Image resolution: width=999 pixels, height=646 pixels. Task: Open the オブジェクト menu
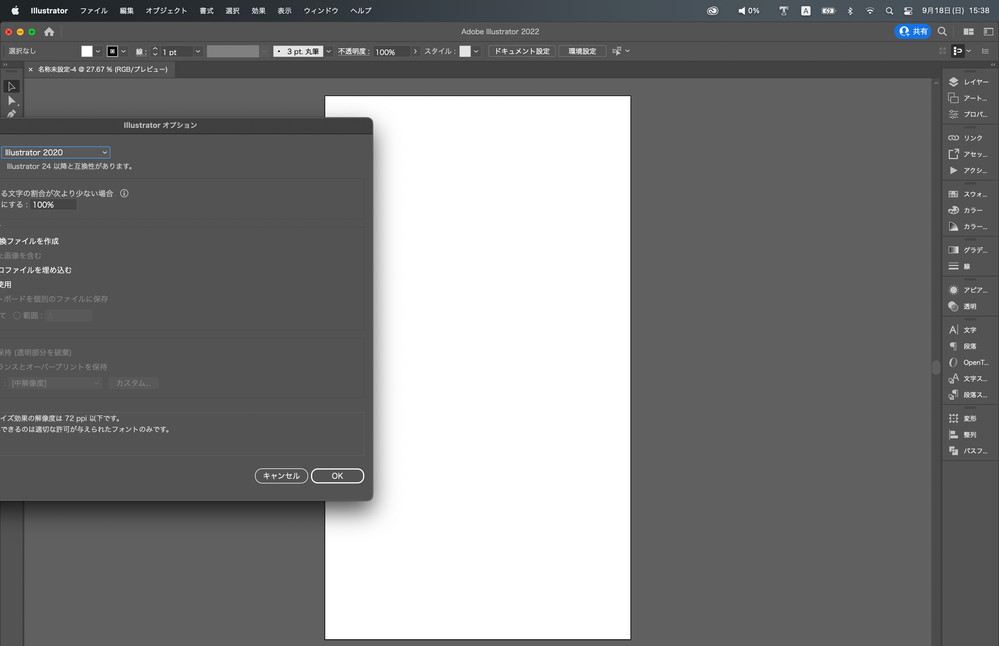[x=166, y=11]
